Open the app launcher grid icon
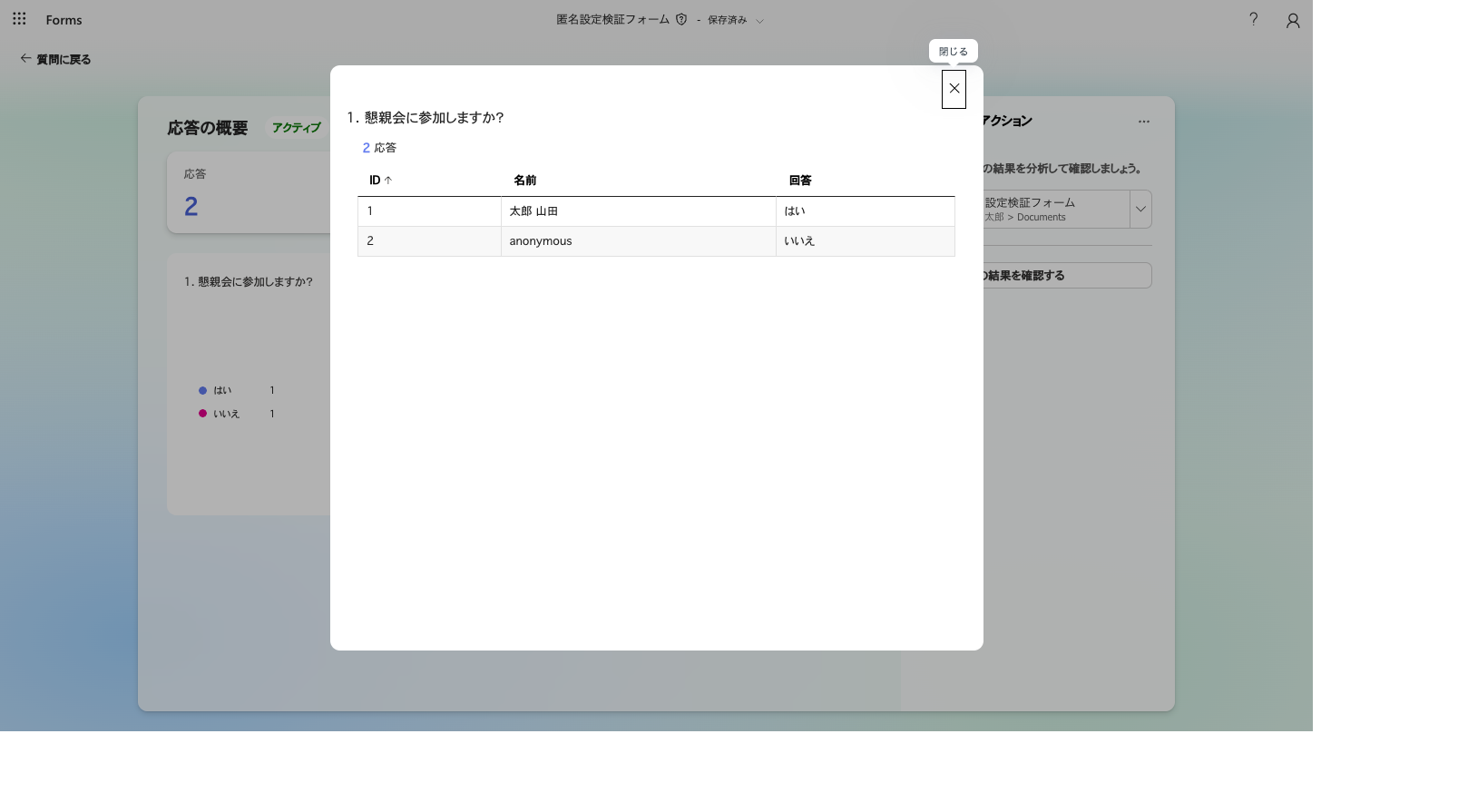The height and width of the screenshot is (812, 1458). tap(19, 18)
